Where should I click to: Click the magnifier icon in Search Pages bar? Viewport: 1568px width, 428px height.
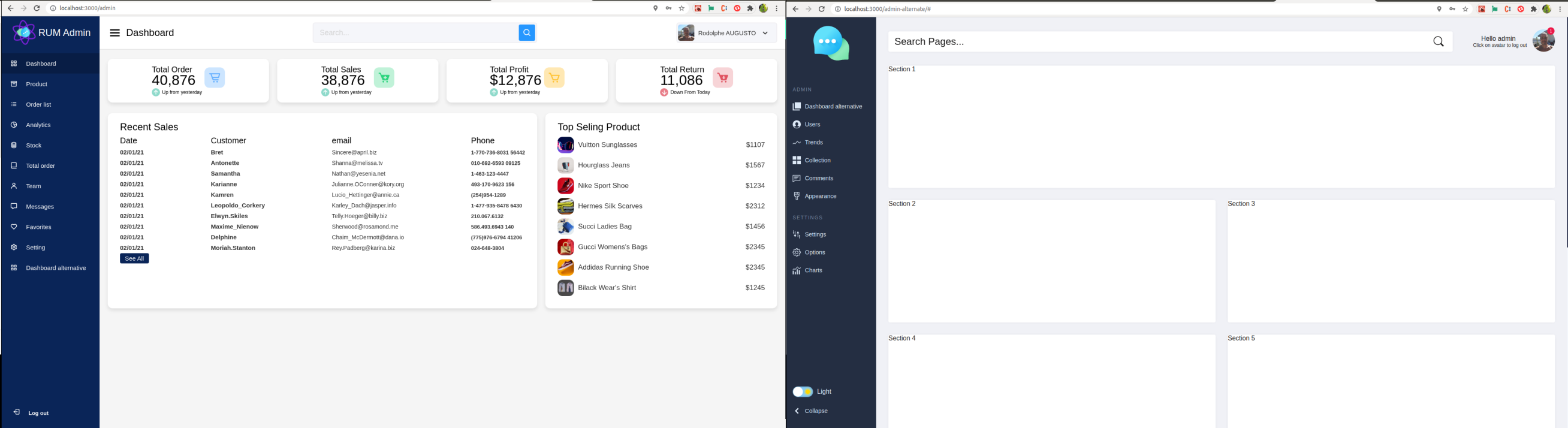point(1439,41)
